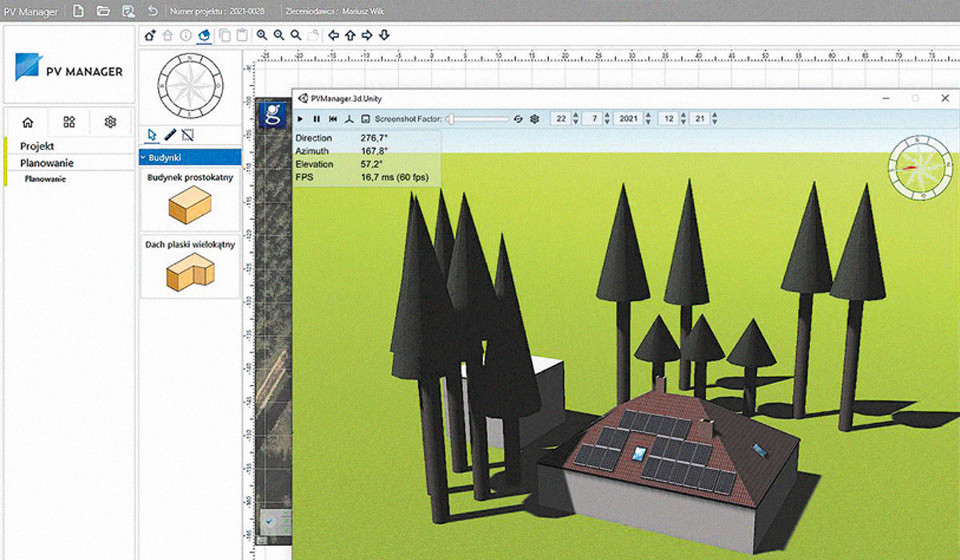This screenshot has width=960, height=560.
Task: Click the copy icon in the toolbar
Action: pyautogui.click(x=225, y=35)
